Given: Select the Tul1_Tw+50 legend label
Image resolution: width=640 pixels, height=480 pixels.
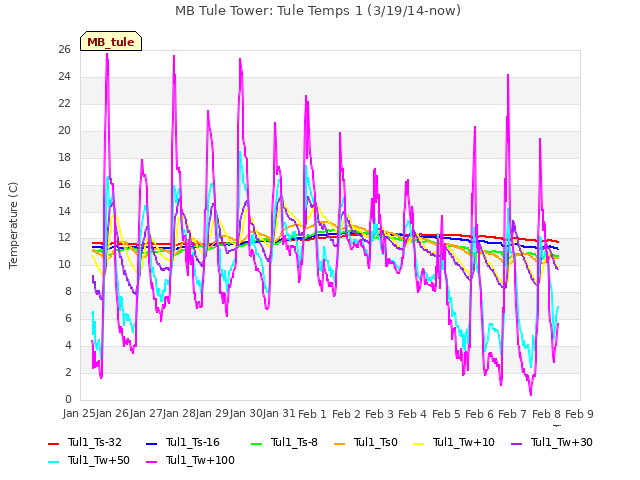Looking at the screenshot, I should click(99, 460).
